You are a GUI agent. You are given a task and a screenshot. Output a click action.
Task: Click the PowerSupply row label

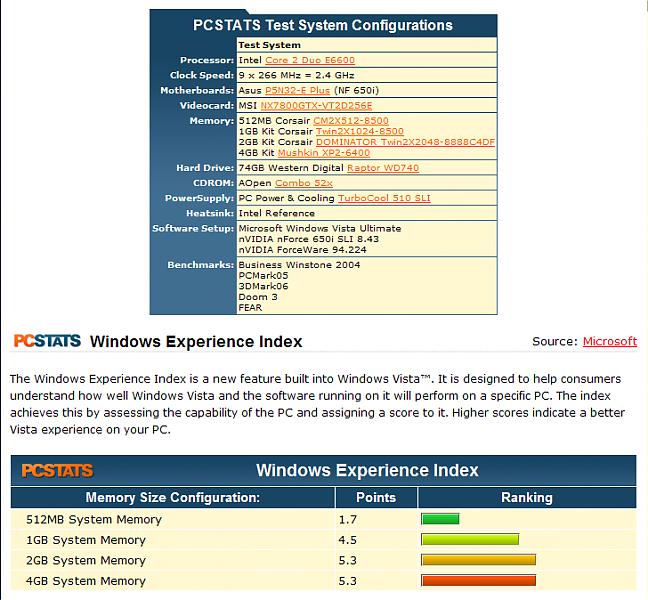tap(199, 198)
